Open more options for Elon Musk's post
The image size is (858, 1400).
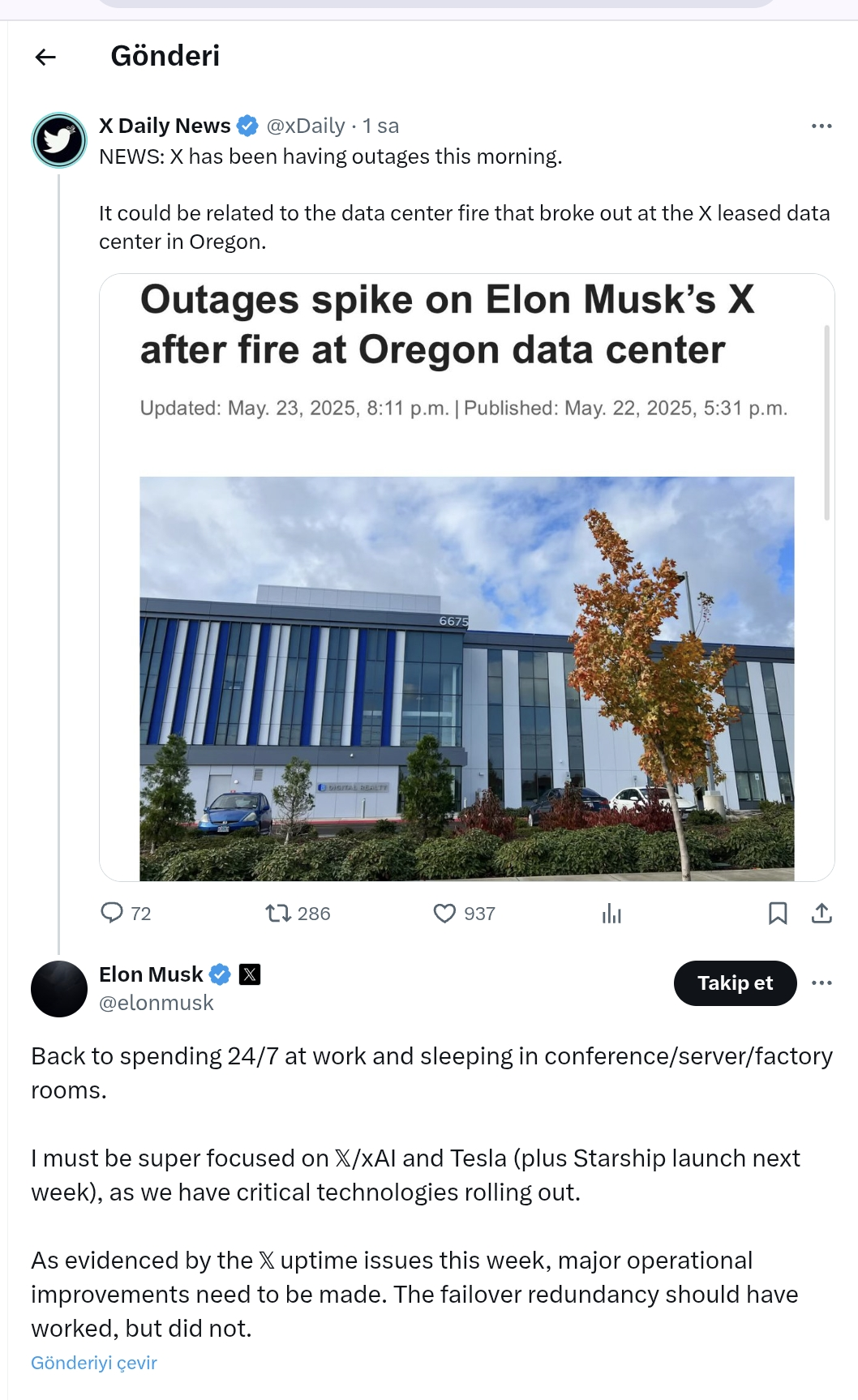click(x=822, y=983)
